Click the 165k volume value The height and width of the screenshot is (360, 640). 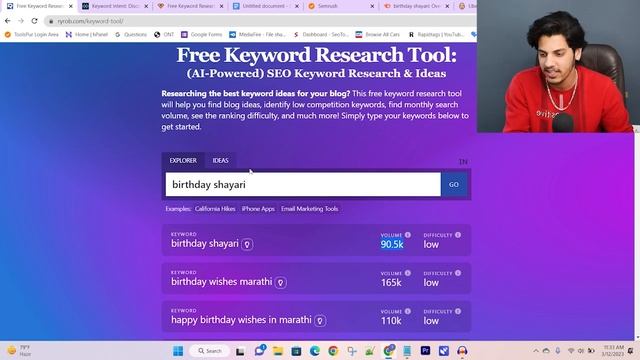(x=391, y=282)
